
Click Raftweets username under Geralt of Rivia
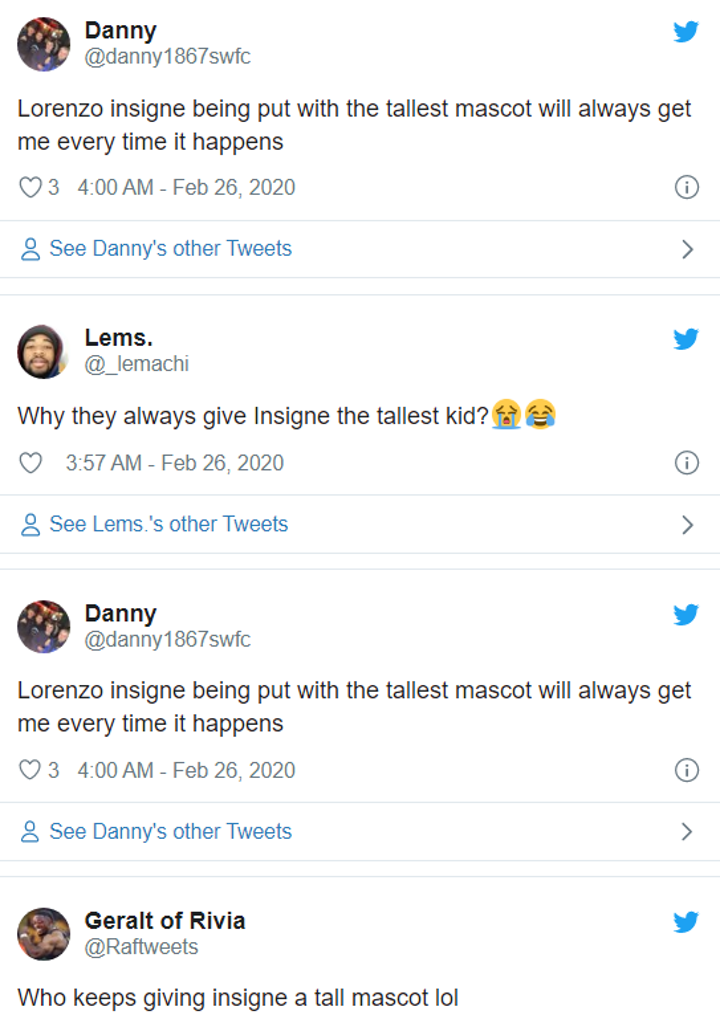pyautogui.click(x=141, y=947)
